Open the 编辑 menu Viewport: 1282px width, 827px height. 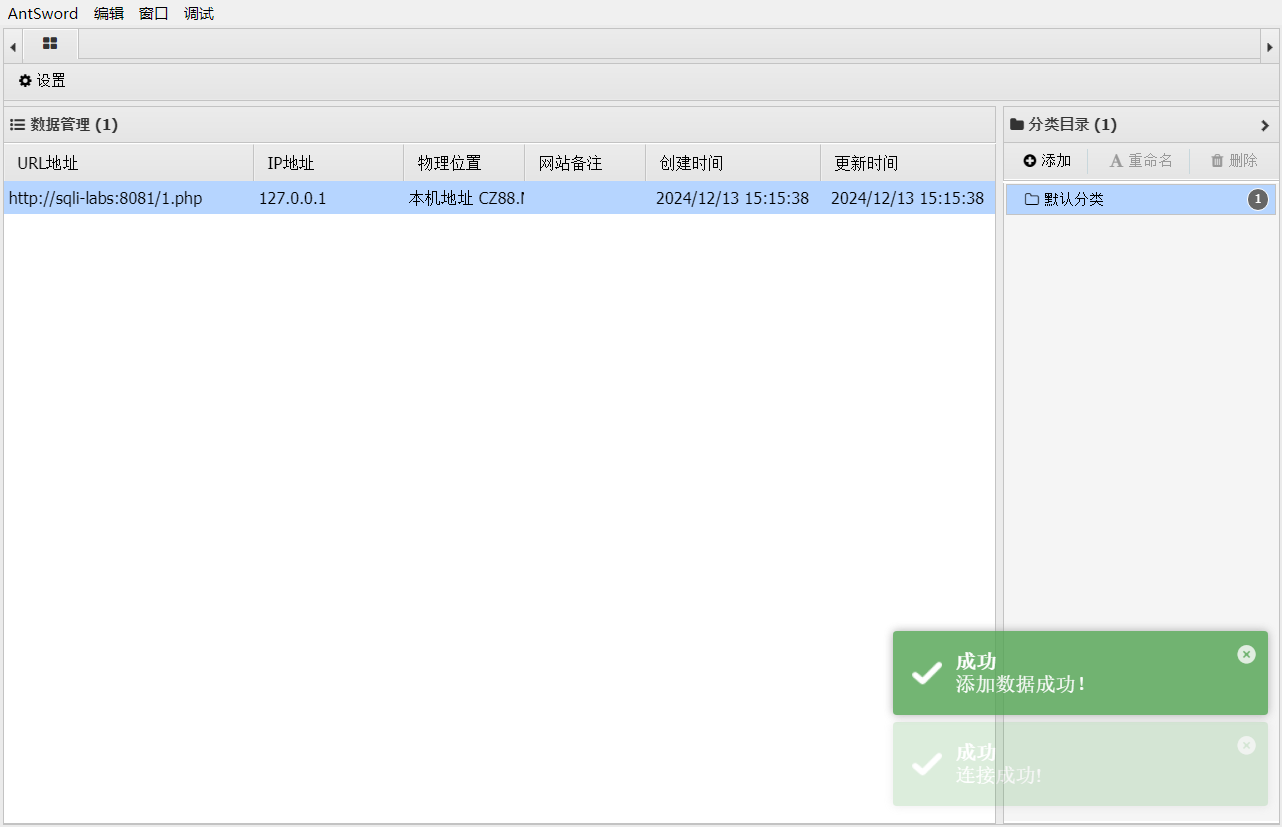click(x=109, y=14)
